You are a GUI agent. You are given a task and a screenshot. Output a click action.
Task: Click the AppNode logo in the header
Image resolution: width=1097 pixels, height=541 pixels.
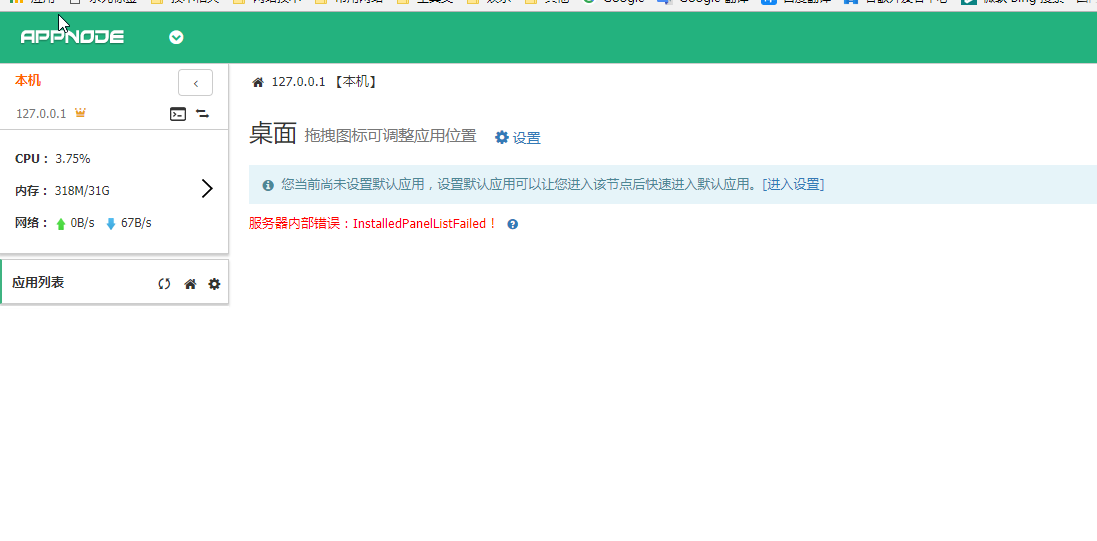(72, 37)
